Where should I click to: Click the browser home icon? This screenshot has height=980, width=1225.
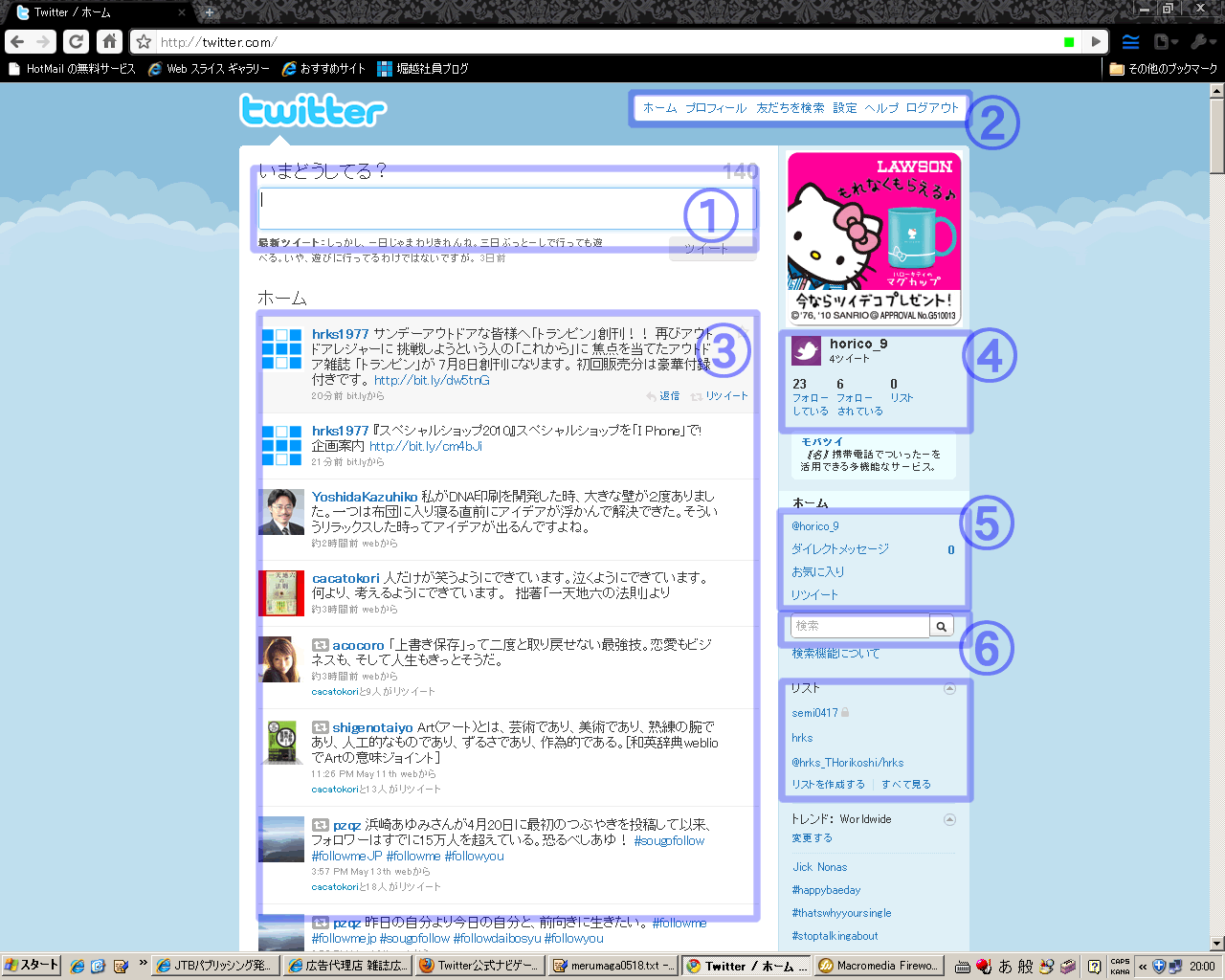(109, 41)
